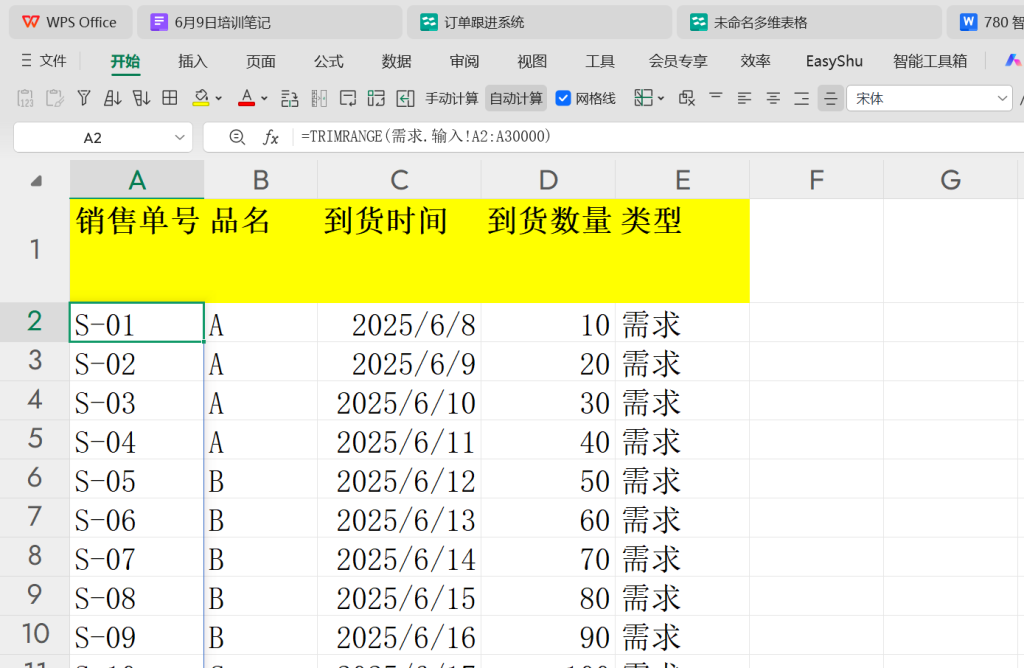The width and height of the screenshot is (1024, 668).
Task: Click the green-corner merge cells icon
Action: pos(376,99)
